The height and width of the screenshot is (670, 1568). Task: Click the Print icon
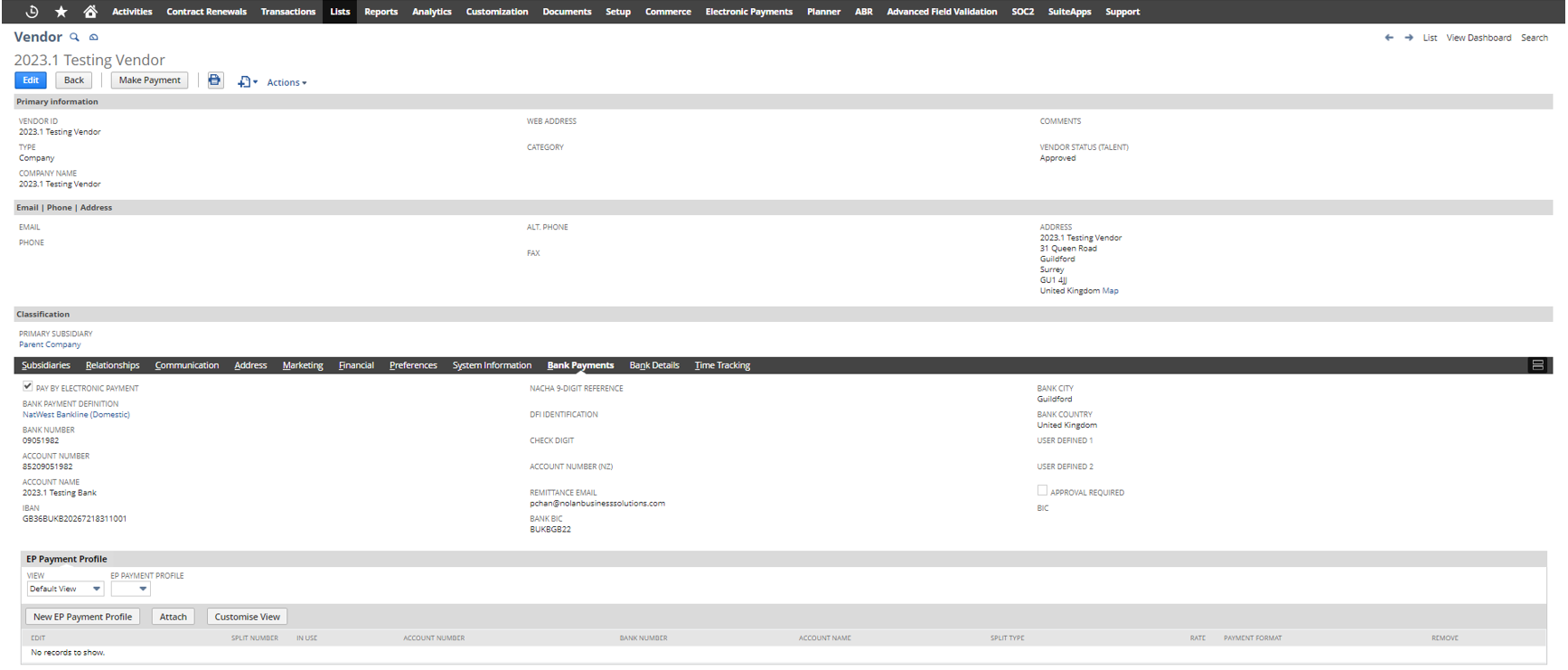(x=215, y=80)
